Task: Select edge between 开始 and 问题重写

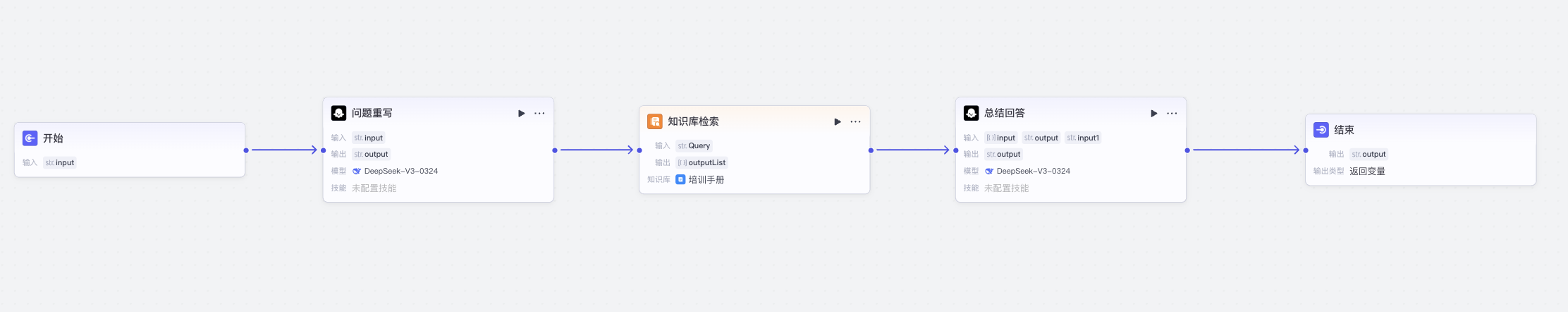Action: coord(284,150)
